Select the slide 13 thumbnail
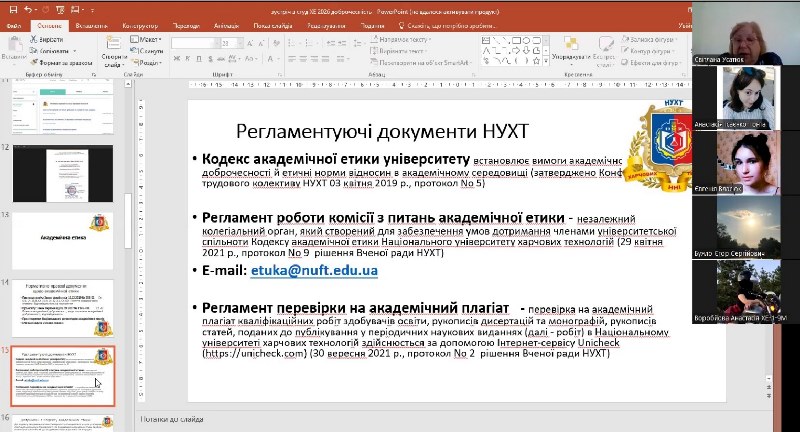This screenshot has width=800, height=432. click(63, 241)
